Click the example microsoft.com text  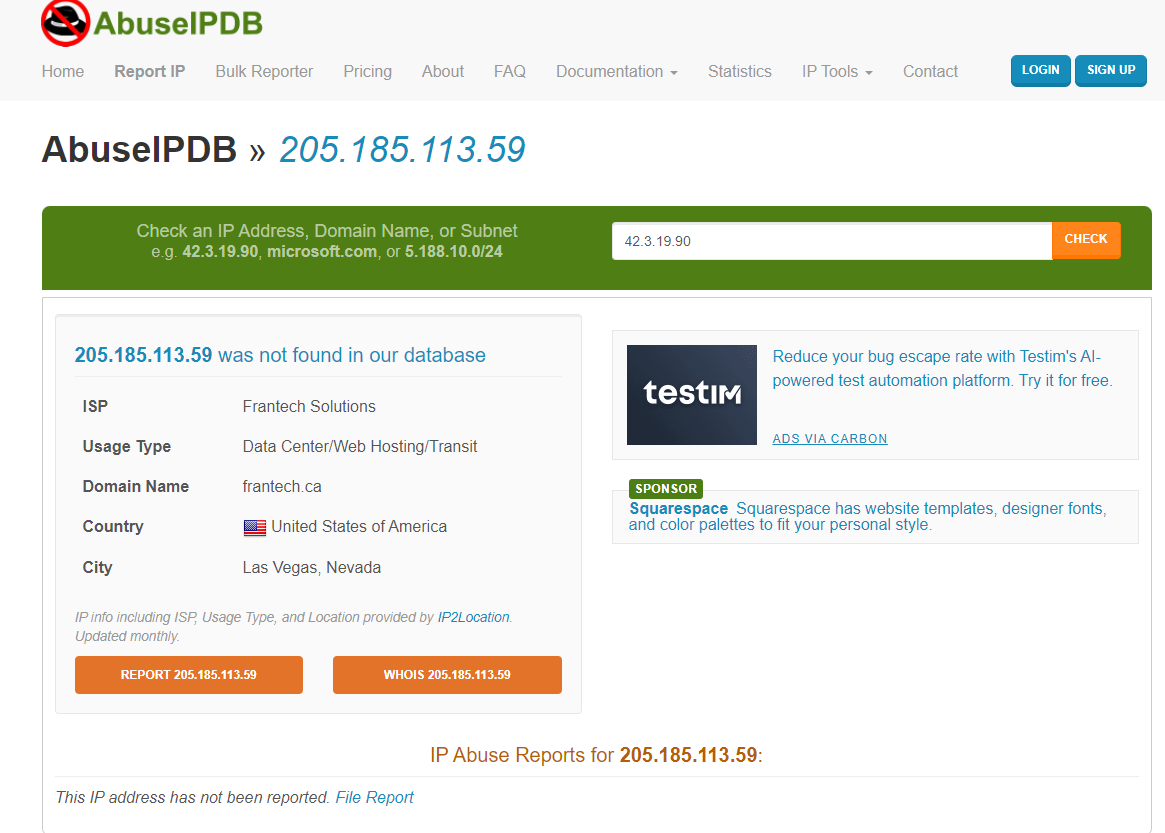point(322,252)
